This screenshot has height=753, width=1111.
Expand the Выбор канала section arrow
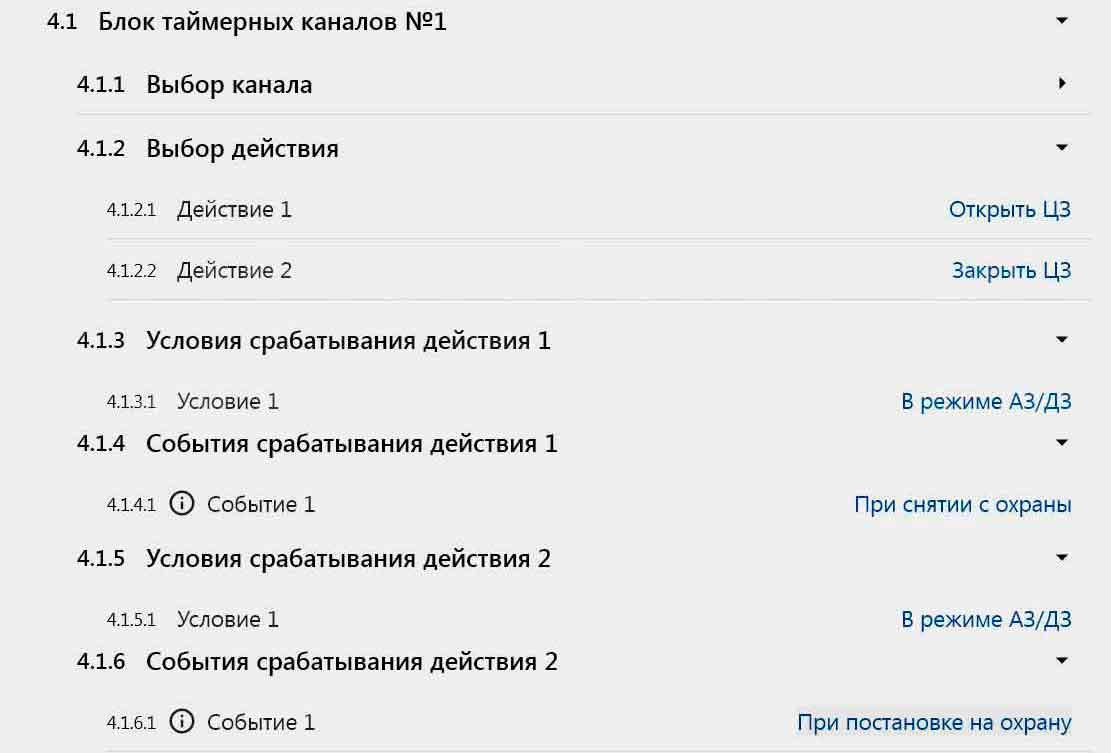coord(1062,84)
